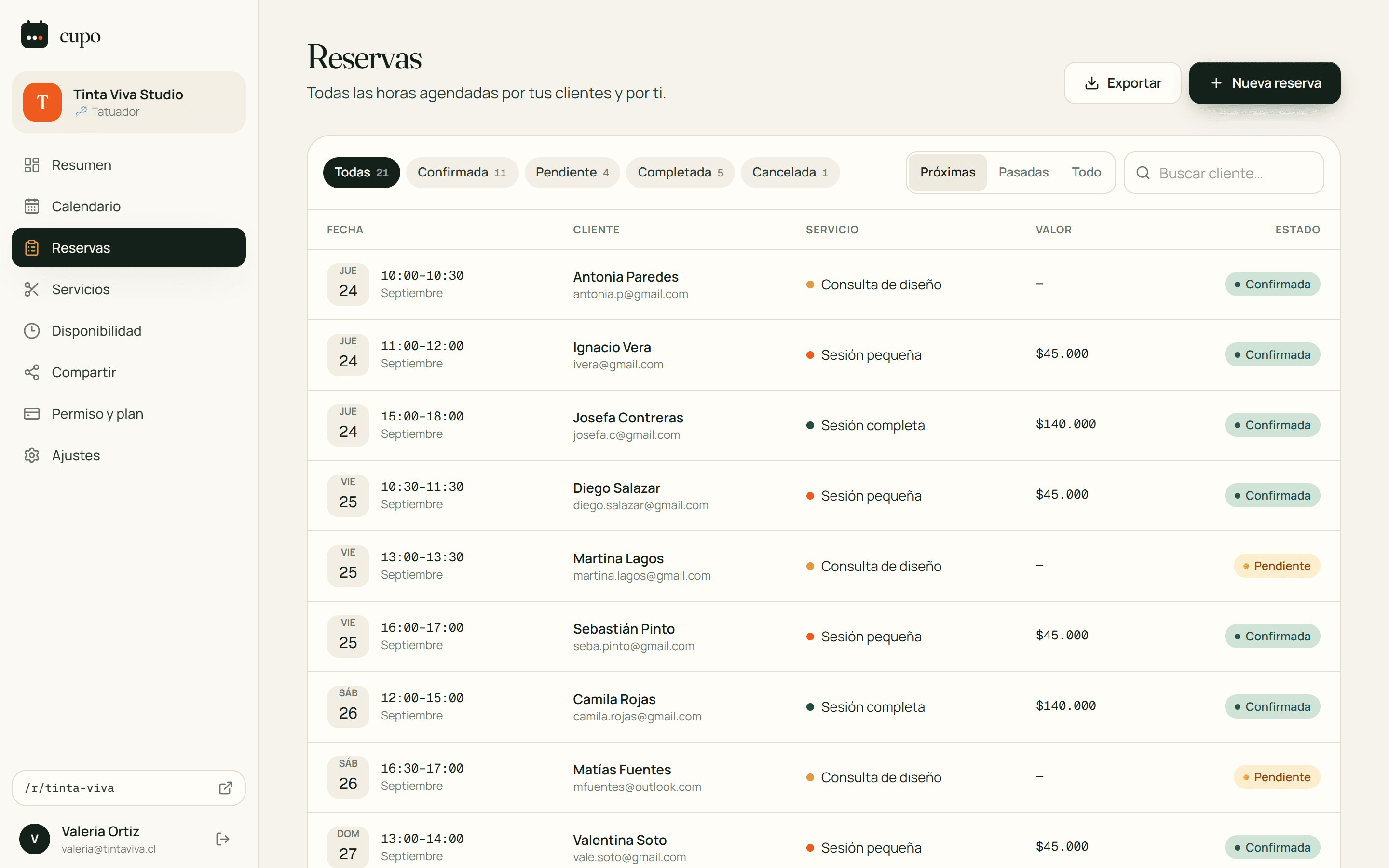
Task: Switch to Pasadas time view
Action: [1023, 172]
